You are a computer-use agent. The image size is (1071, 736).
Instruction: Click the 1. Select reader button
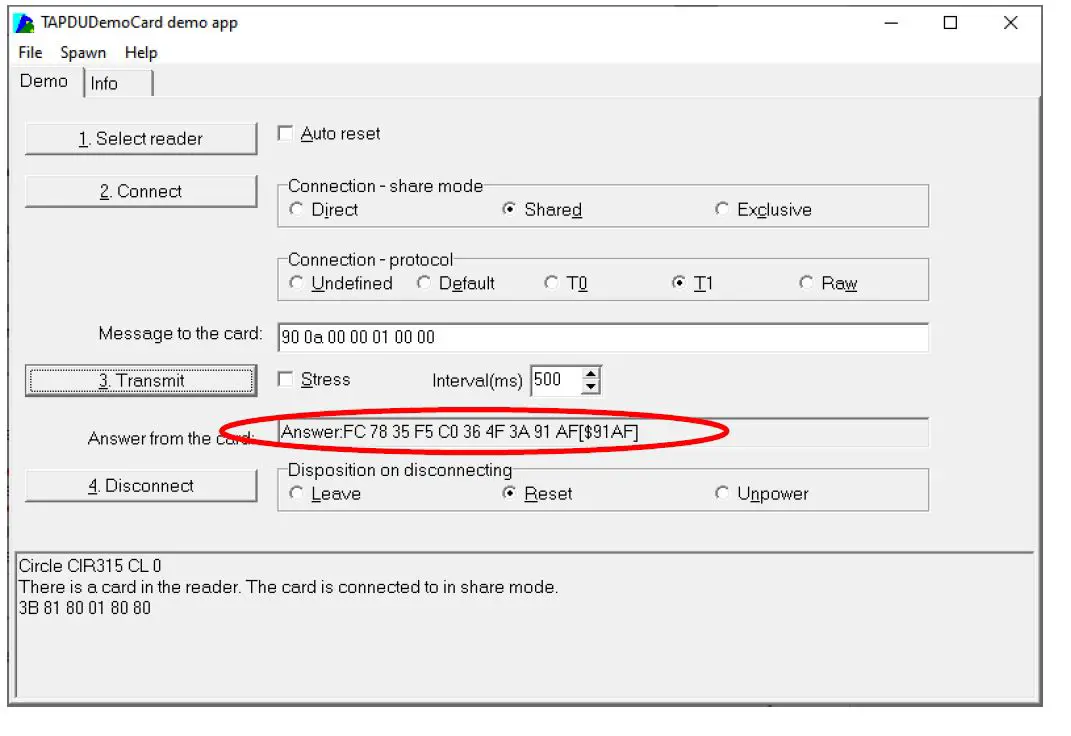coord(141,139)
